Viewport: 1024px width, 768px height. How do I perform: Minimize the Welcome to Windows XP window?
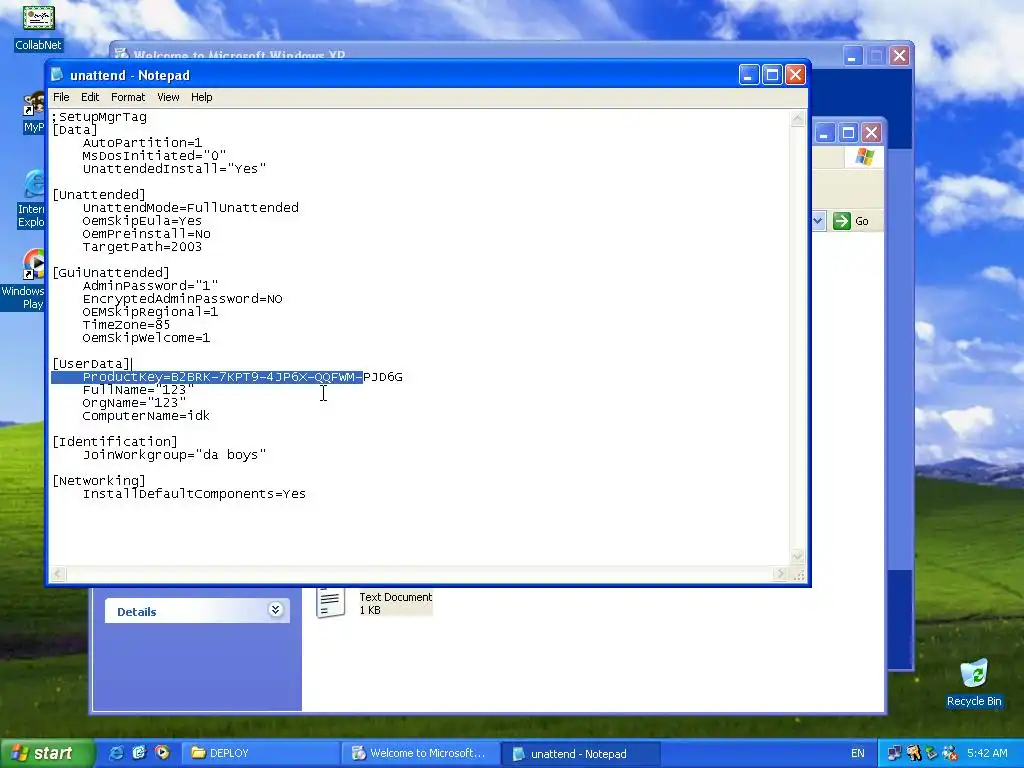(852, 56)
